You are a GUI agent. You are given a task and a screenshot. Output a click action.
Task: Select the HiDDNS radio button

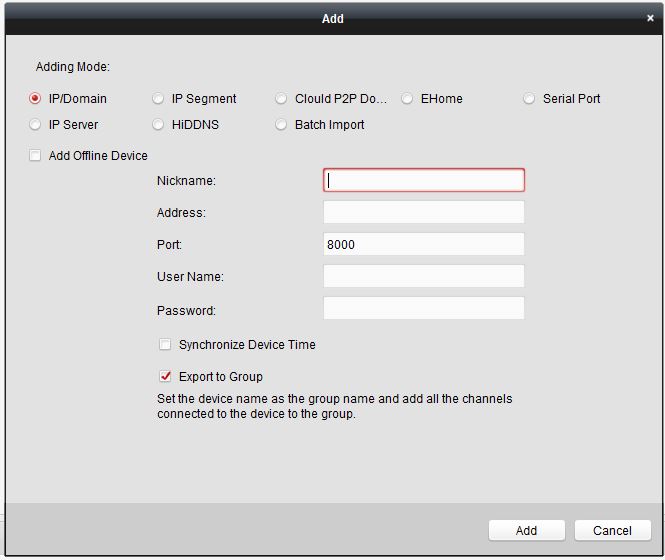pos(159,125)
